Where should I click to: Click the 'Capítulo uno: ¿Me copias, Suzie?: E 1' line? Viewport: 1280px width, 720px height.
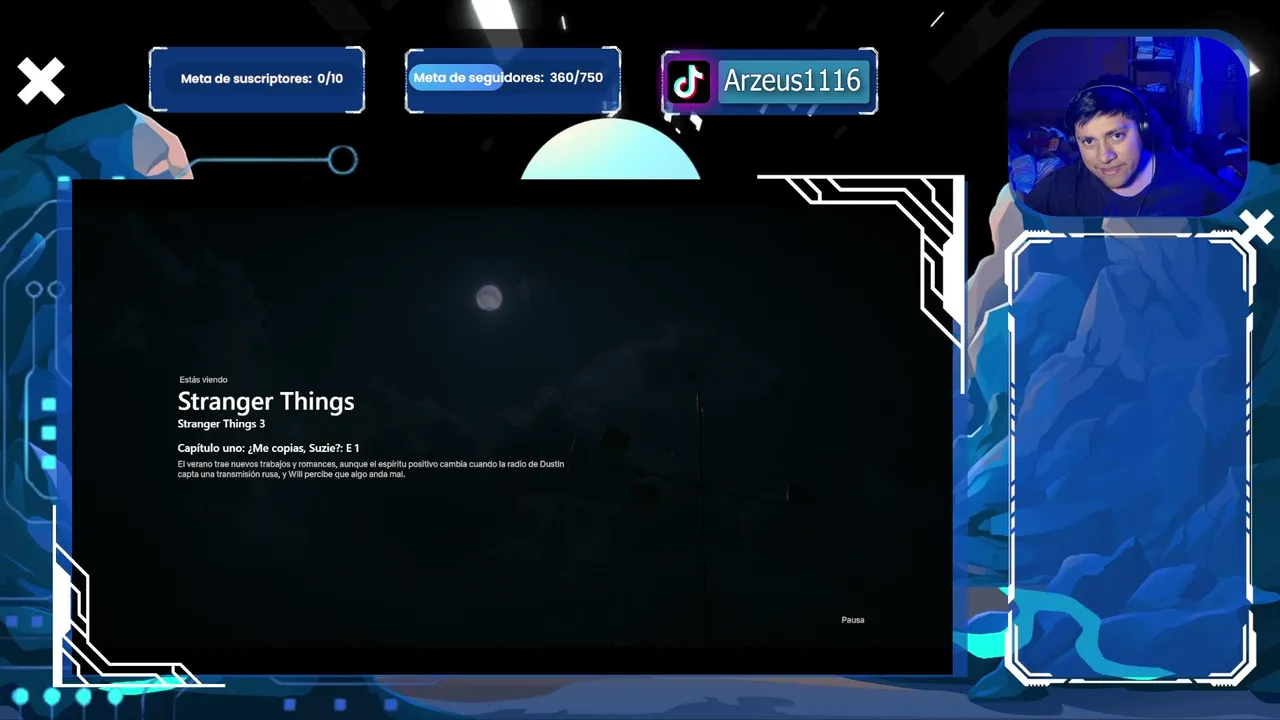click(x=268, y=448)
